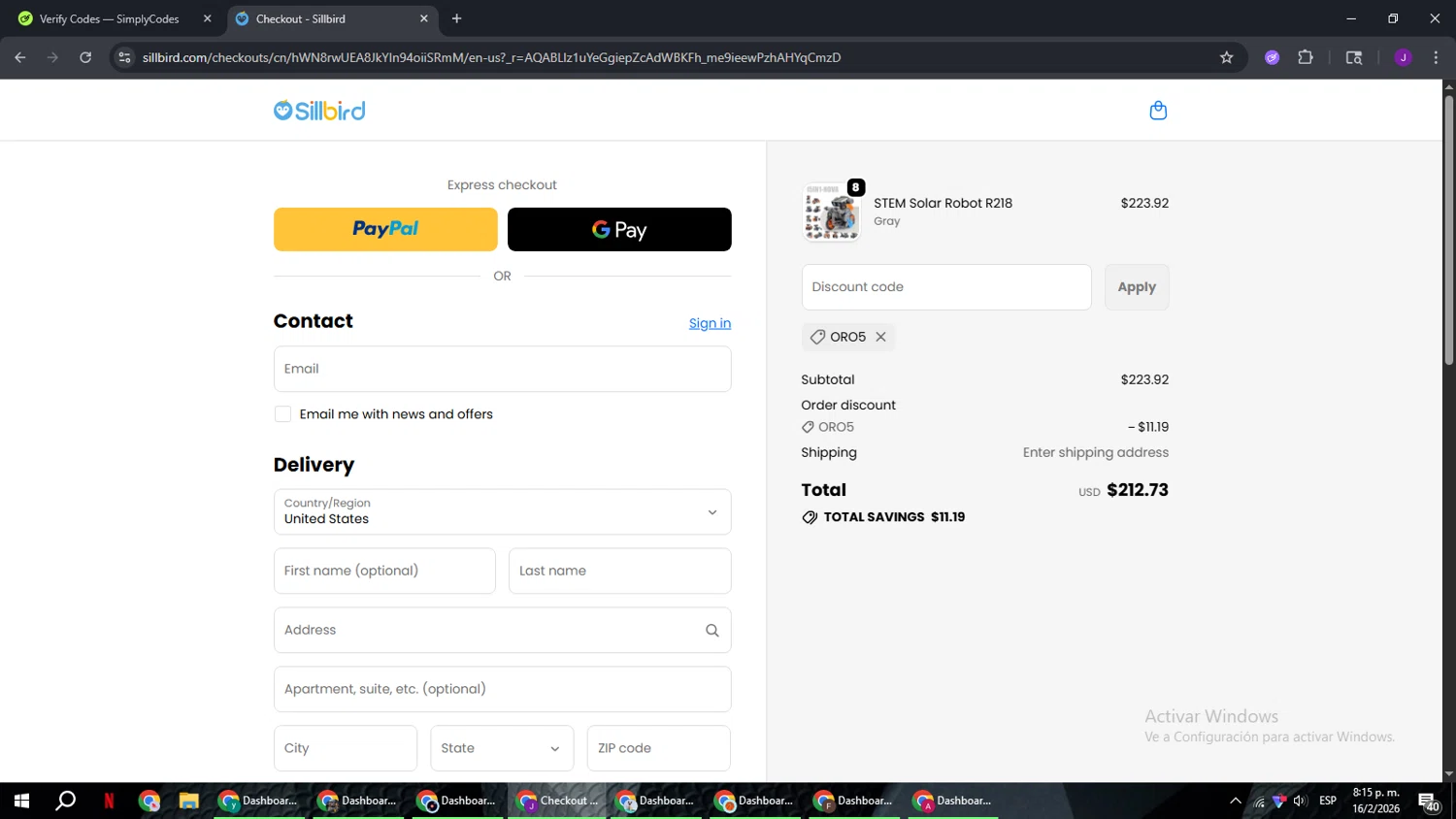The image size is (1456, 819).
Task: Open a new browser tab
Action: (x=456, y=18)
